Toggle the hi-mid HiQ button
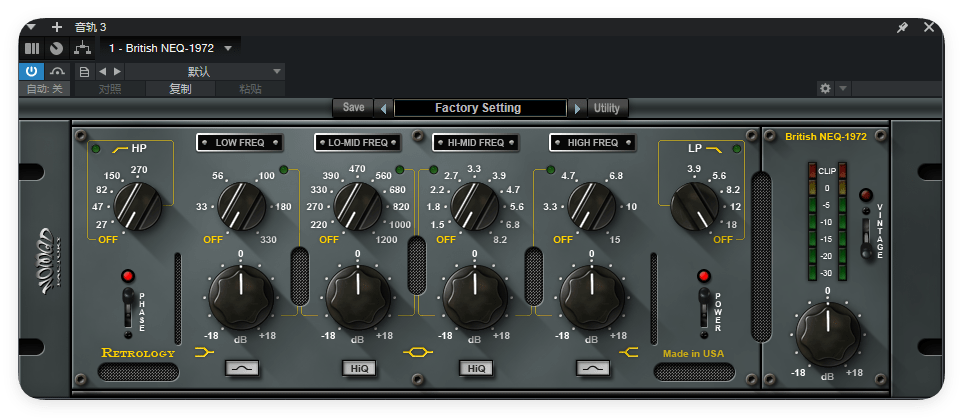963x418 pixels. [477, 368]
